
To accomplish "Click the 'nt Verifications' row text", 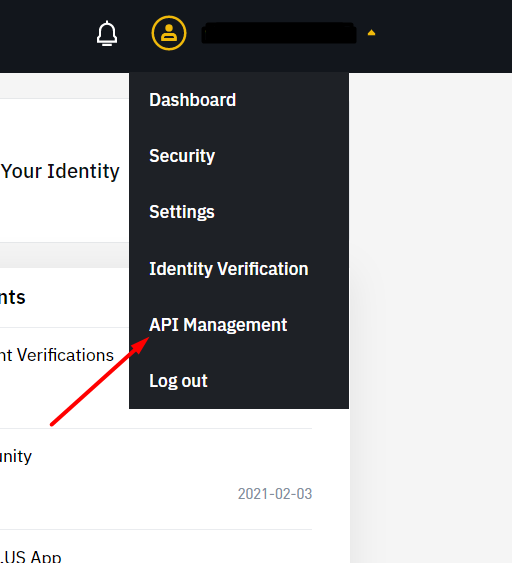I will [x=57, y=355].
